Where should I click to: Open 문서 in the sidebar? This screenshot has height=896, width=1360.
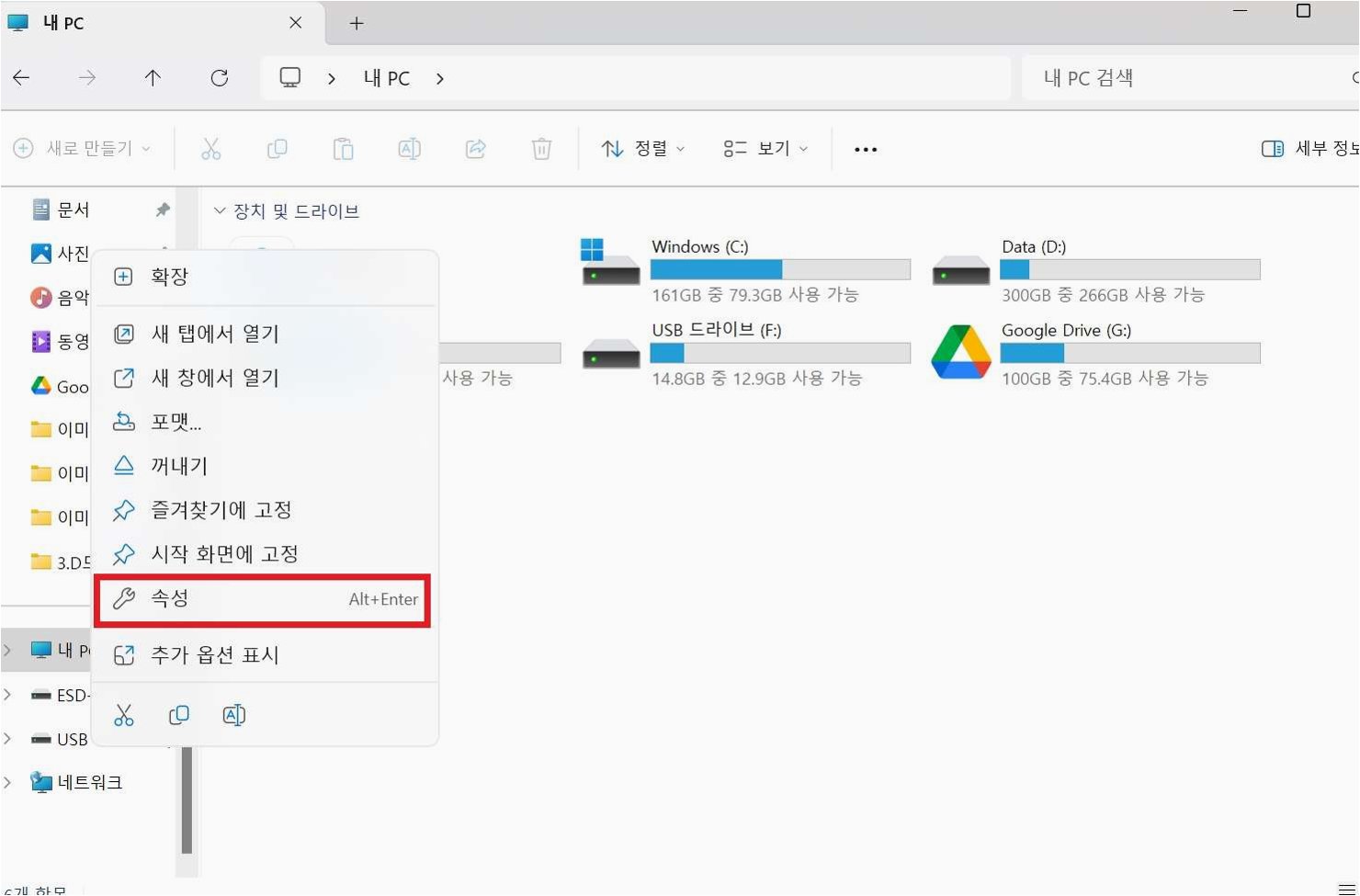coord(74,210)
